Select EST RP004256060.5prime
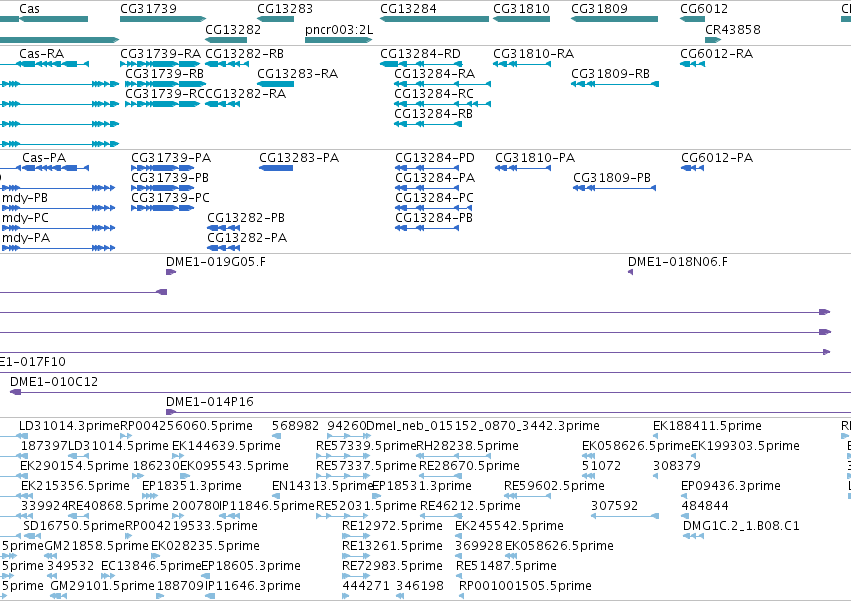 (x=186, y=426)
